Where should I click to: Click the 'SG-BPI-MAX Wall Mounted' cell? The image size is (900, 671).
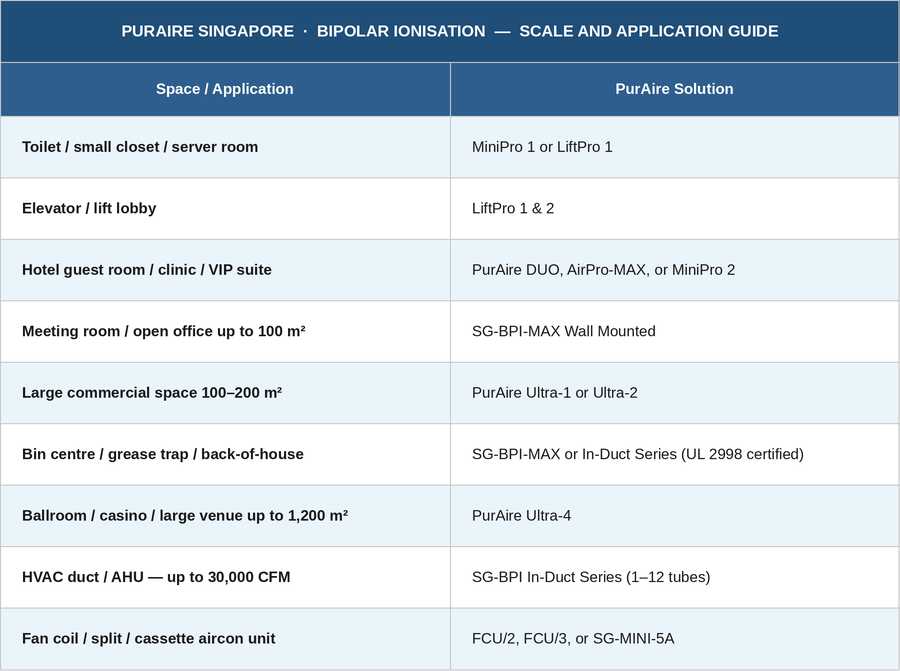[x=674, y=331]
